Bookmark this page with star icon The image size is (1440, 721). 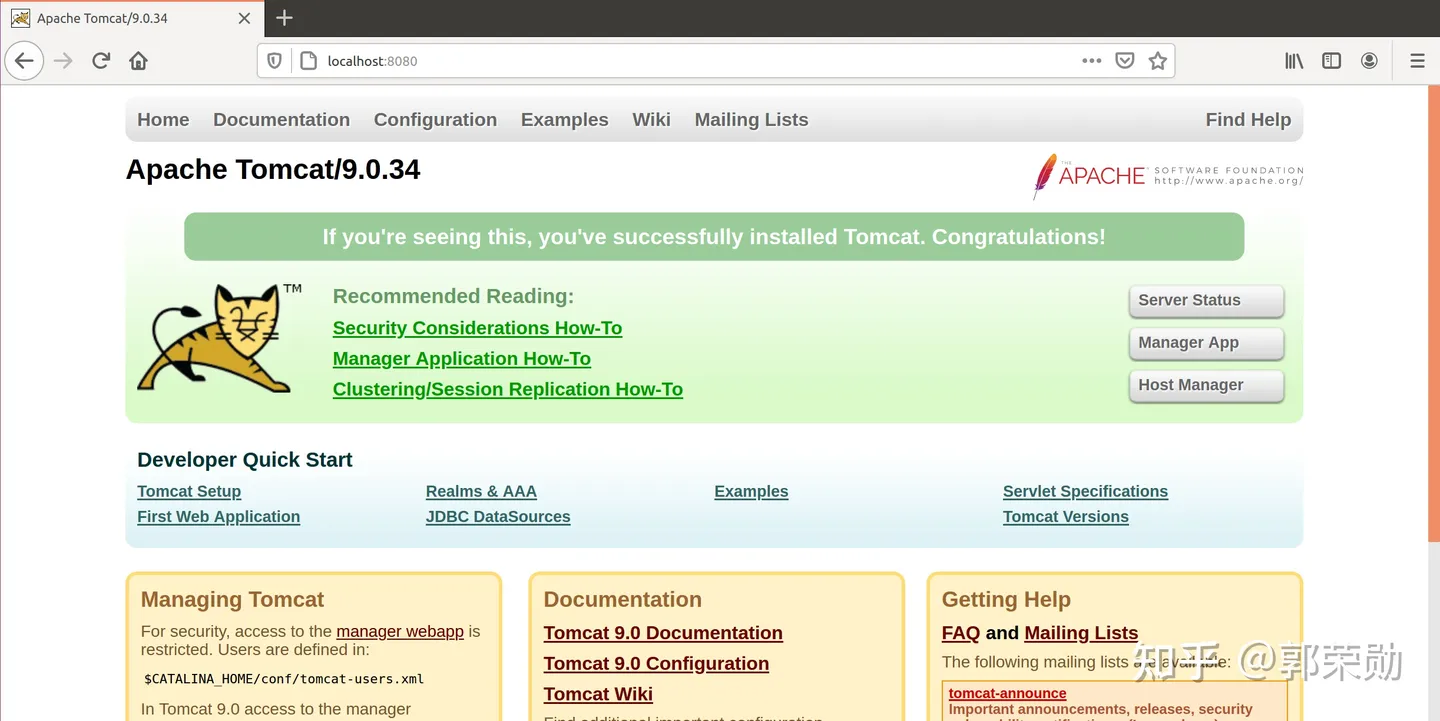click(1158, 61)
